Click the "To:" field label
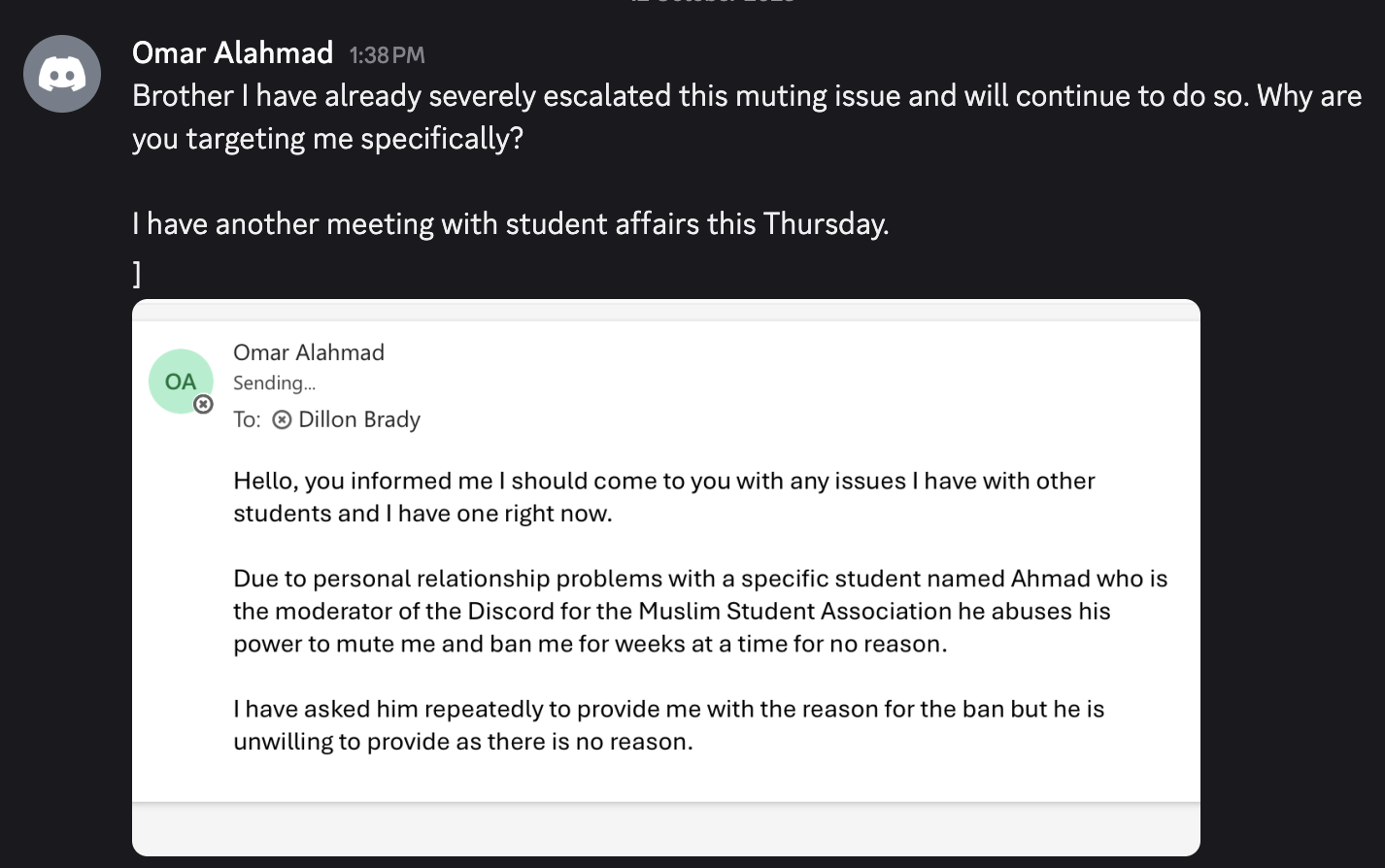 247,419
